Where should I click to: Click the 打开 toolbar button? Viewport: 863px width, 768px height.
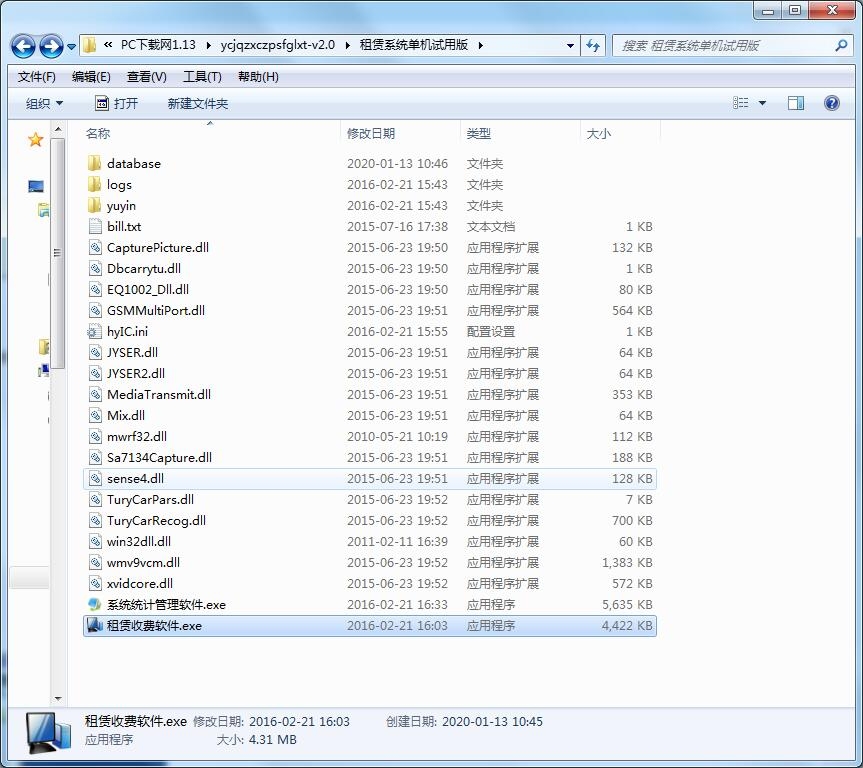click(x=117, y=104)
